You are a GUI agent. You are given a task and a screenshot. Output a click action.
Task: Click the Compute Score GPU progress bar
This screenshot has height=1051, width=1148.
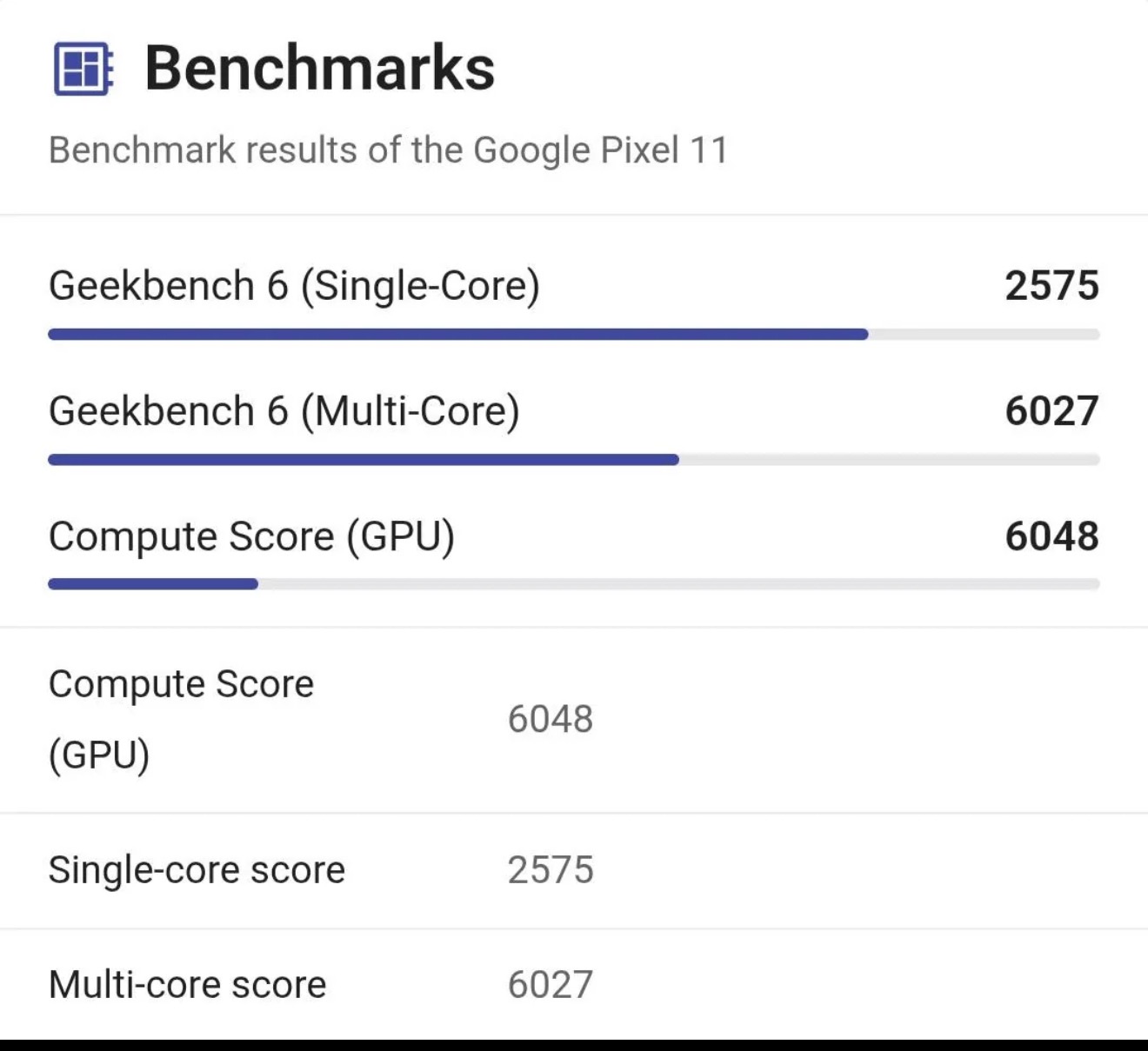[574, 584]
